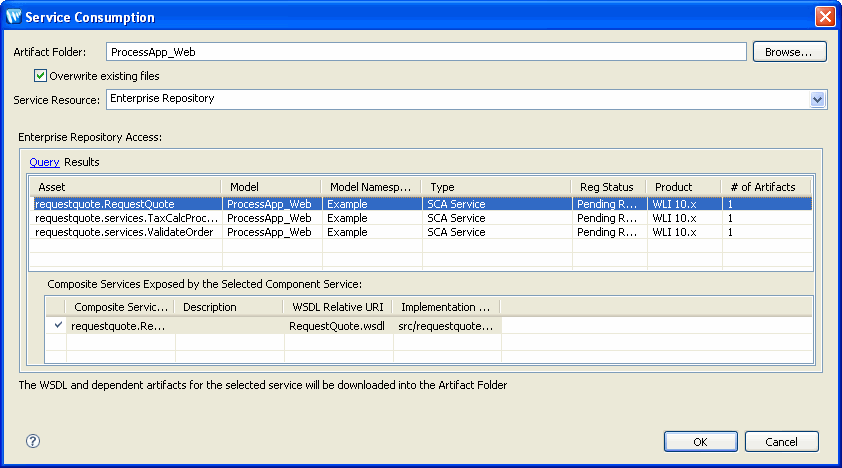Close the Service Consumption dialog

click(x=825, y=17)
